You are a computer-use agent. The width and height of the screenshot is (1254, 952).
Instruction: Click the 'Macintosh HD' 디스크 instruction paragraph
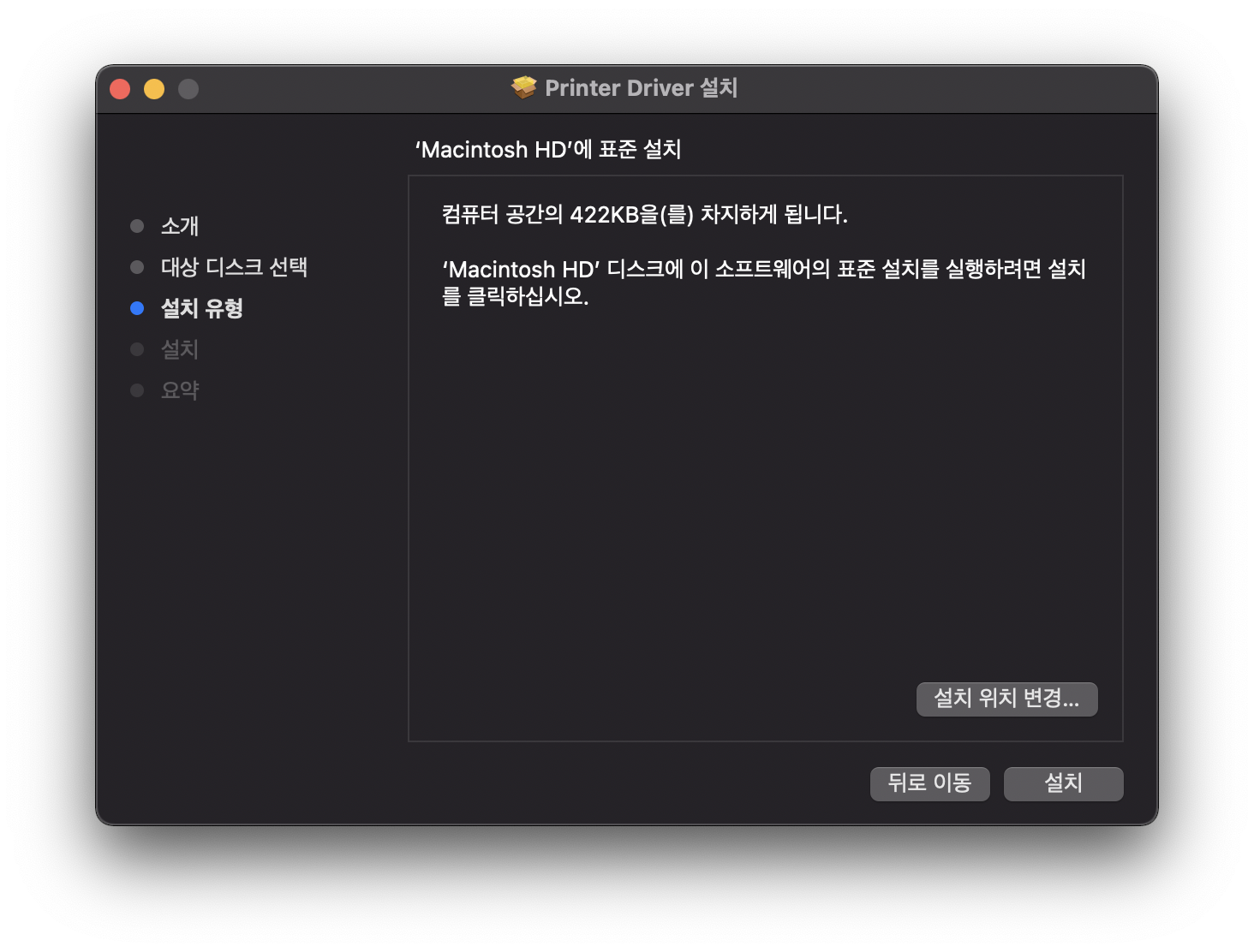point(763,283)
